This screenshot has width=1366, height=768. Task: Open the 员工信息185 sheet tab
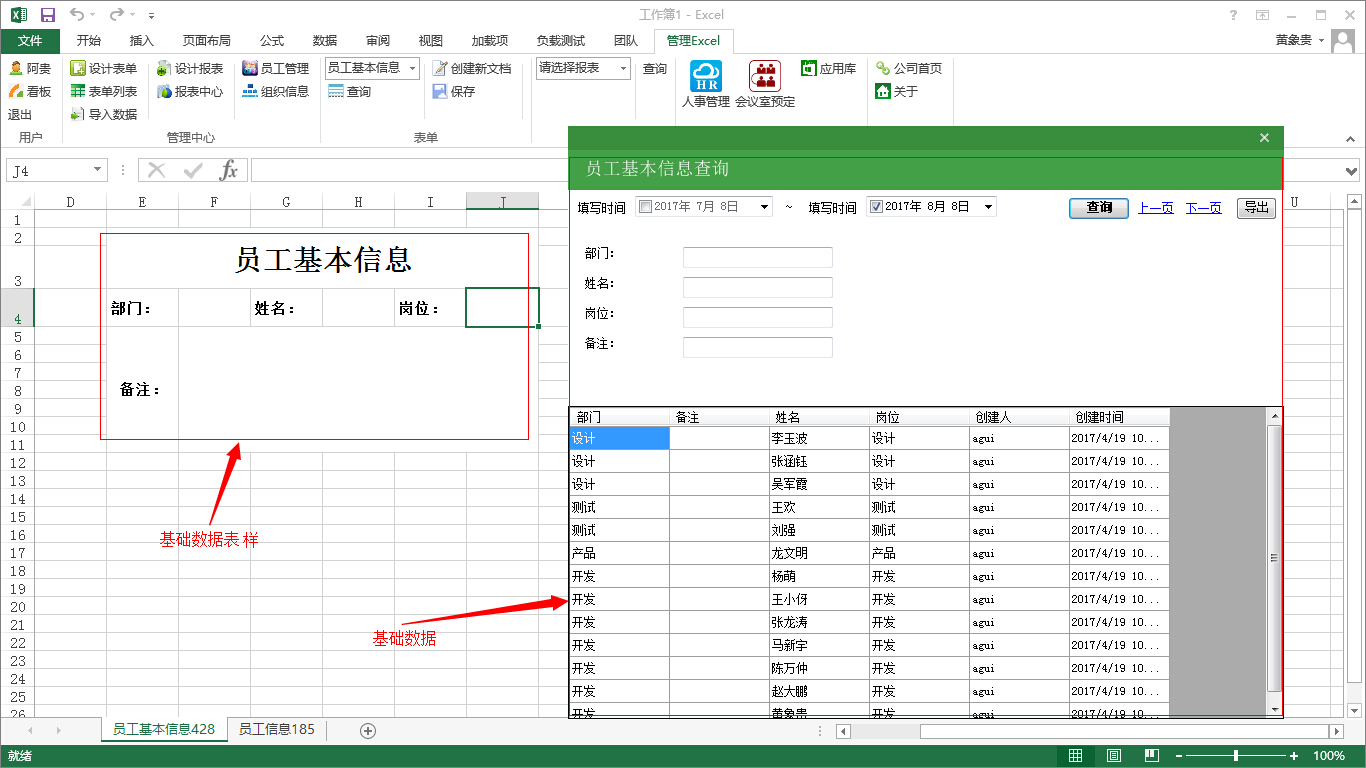(x=276, y=730)
